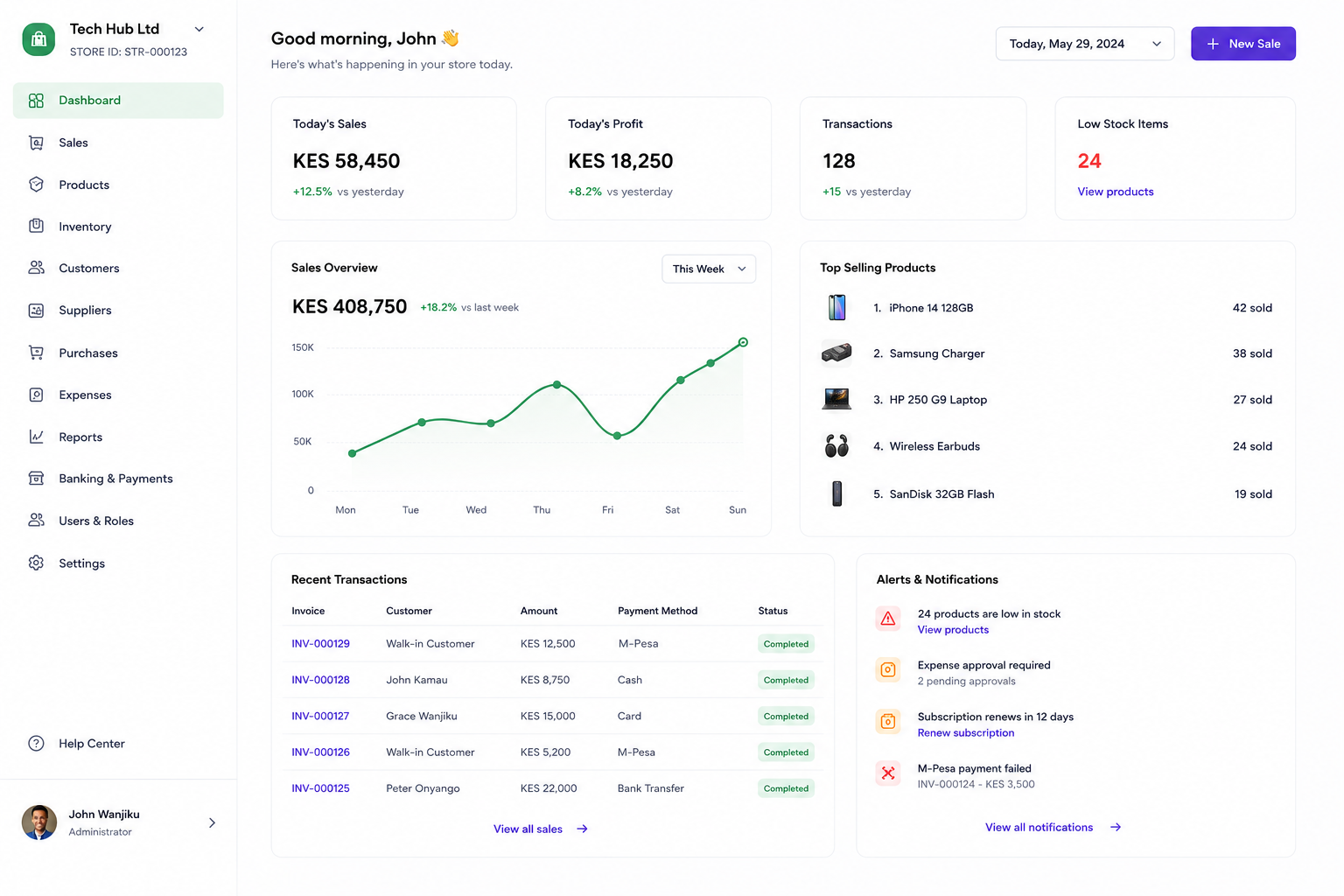The height and width of the screenshot is (896, 1344).
Task: Open the Suppliers menu item
Action: (x=118, y=311)
